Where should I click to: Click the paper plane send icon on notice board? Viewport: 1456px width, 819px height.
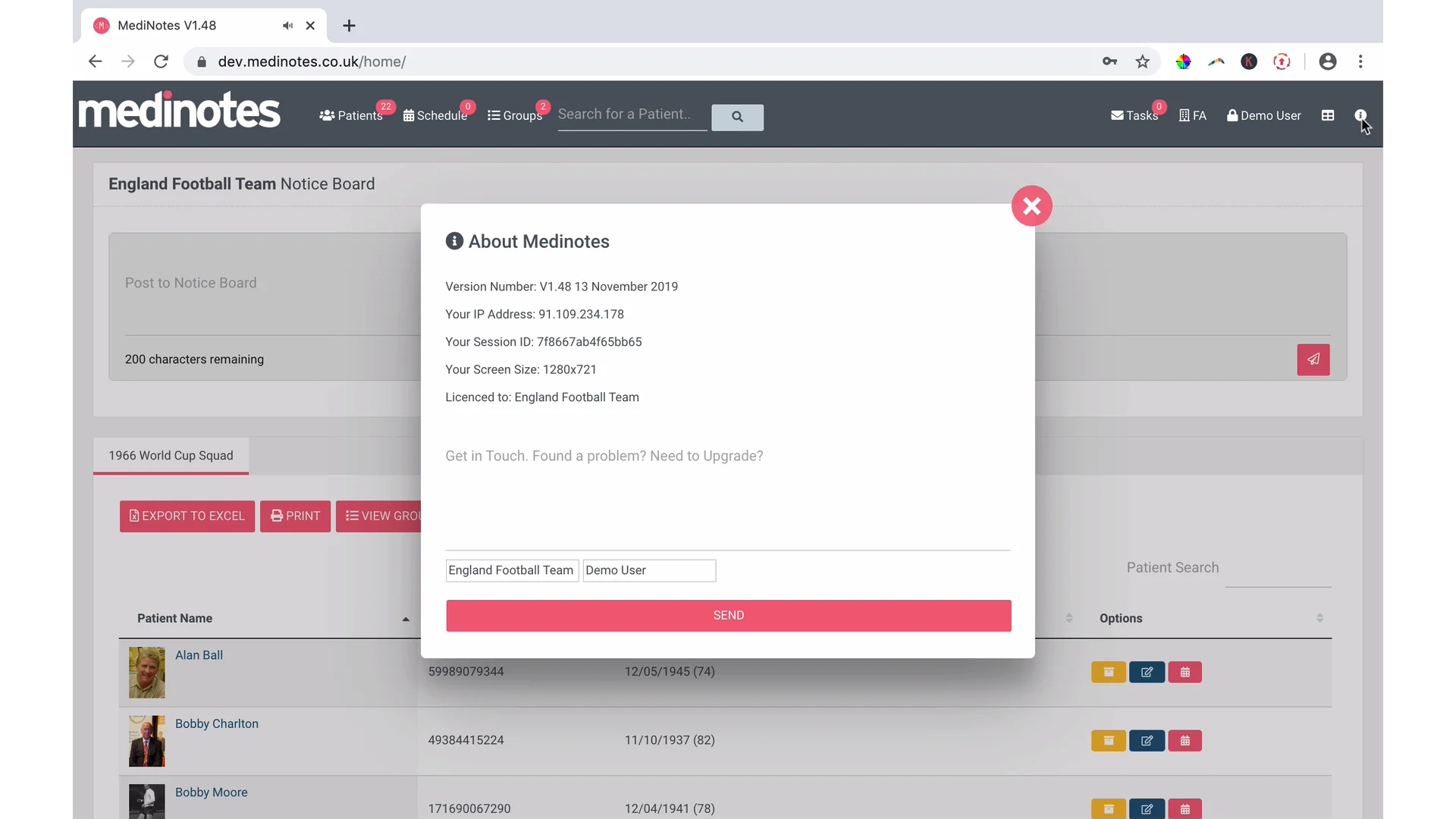tap(1313, 359)
